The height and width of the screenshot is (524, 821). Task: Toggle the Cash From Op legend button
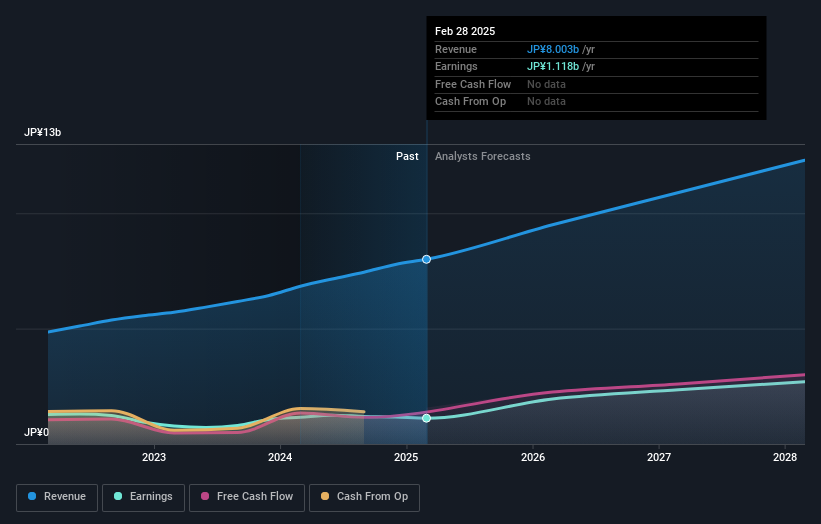(x=364, y=497)
